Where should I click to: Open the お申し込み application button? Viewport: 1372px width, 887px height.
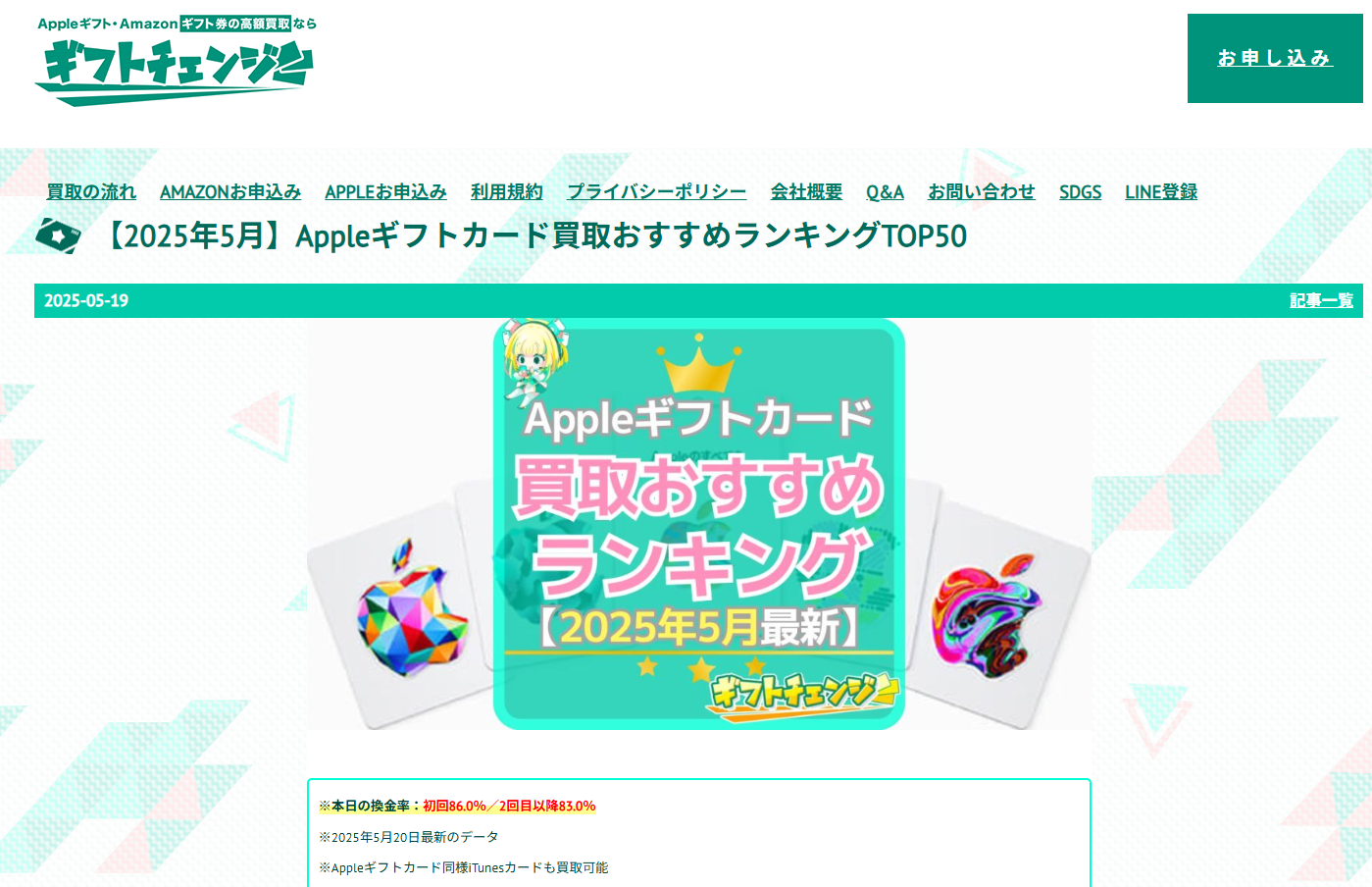(1275, 58)
